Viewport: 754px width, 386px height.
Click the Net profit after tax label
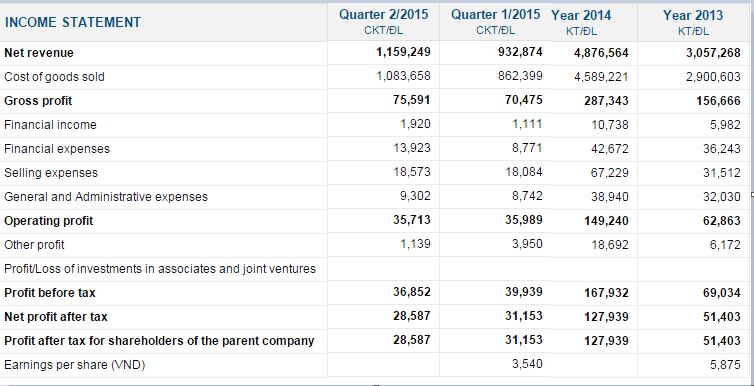click(56, 317)
